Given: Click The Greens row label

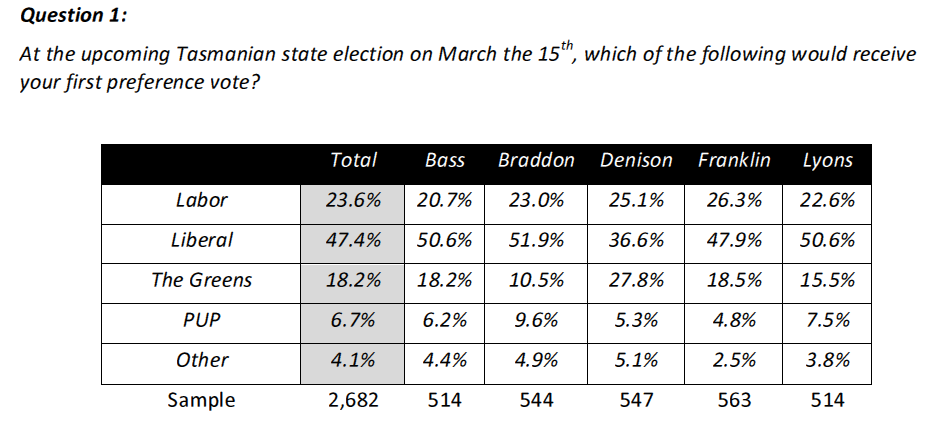Looking at the screenshot, I should point(201,280).
